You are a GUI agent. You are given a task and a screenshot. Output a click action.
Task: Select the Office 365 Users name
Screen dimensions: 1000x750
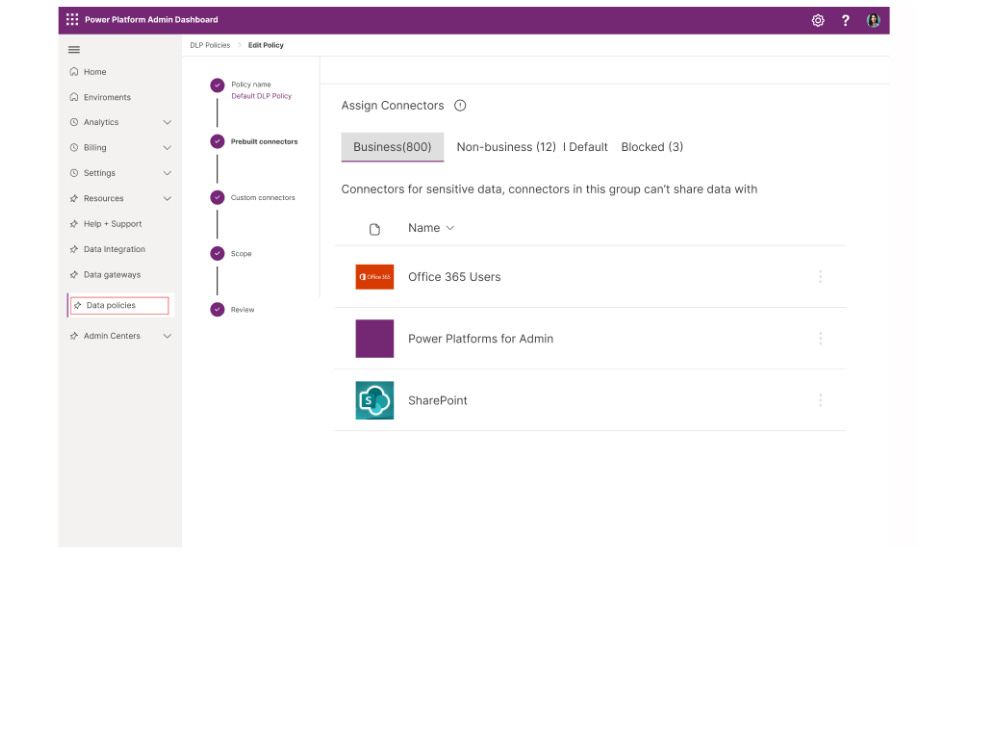tap(454, 277)
